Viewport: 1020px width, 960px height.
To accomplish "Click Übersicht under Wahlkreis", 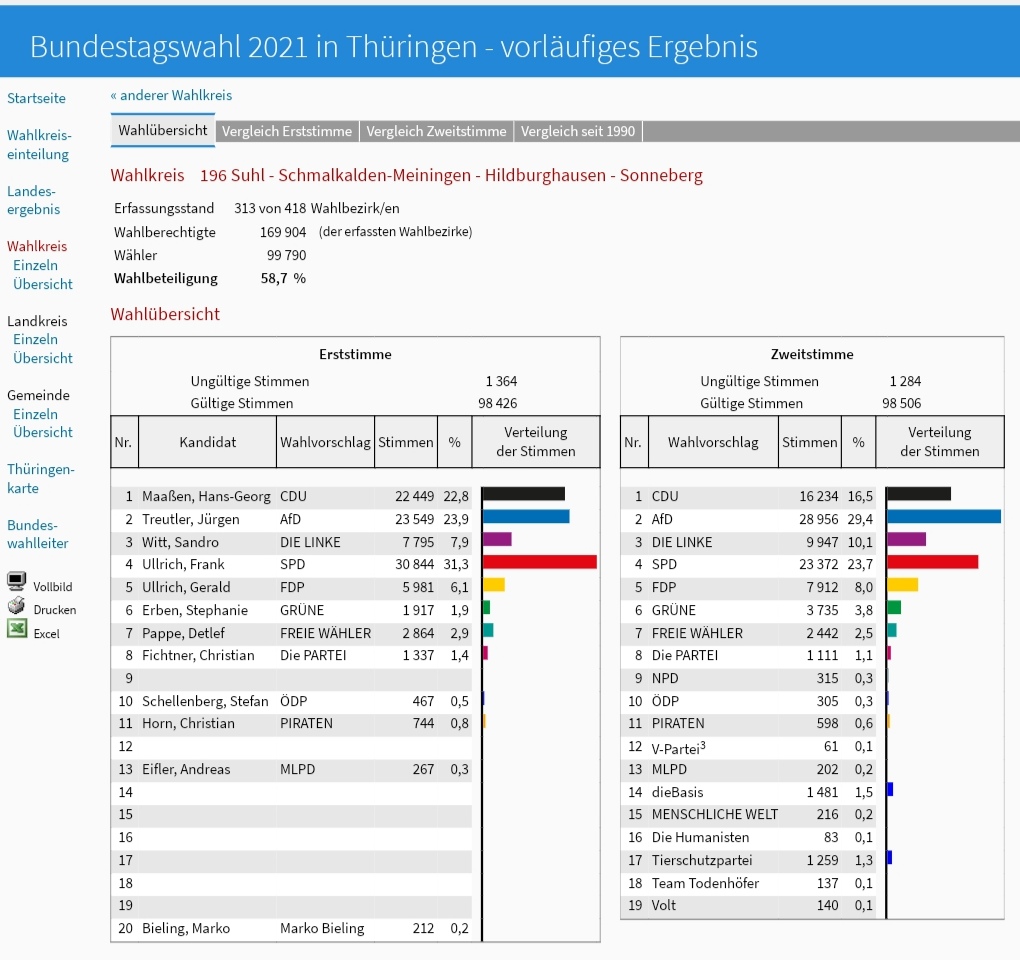I will point(43,284).
